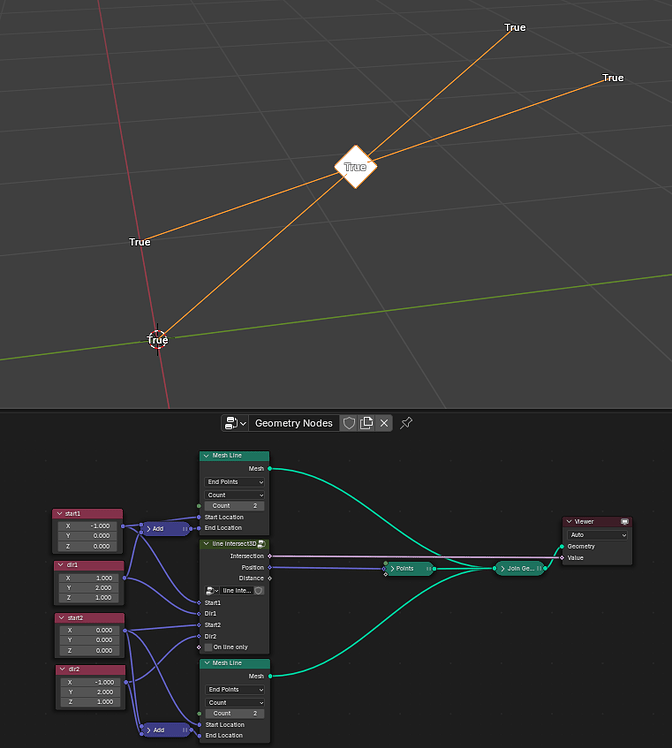Pin the current node tree
672x748 pixels.
click(406, 423)
